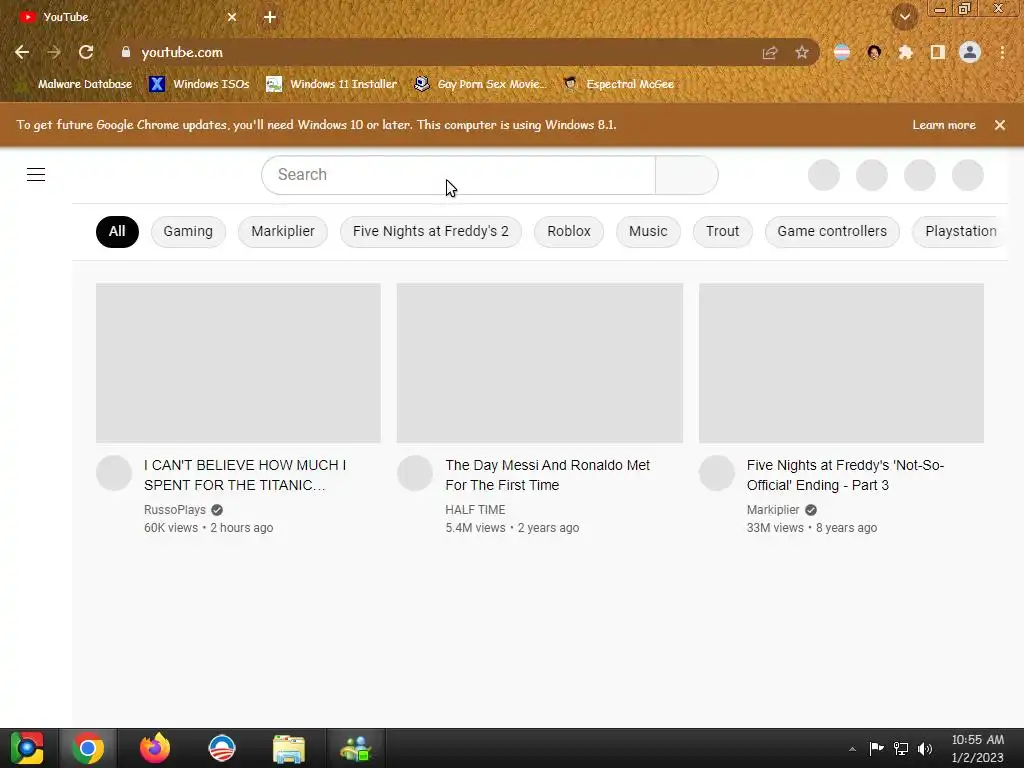Launch Firefox from the taskbar
The image size is (1024, 768).
pos(155,748)
